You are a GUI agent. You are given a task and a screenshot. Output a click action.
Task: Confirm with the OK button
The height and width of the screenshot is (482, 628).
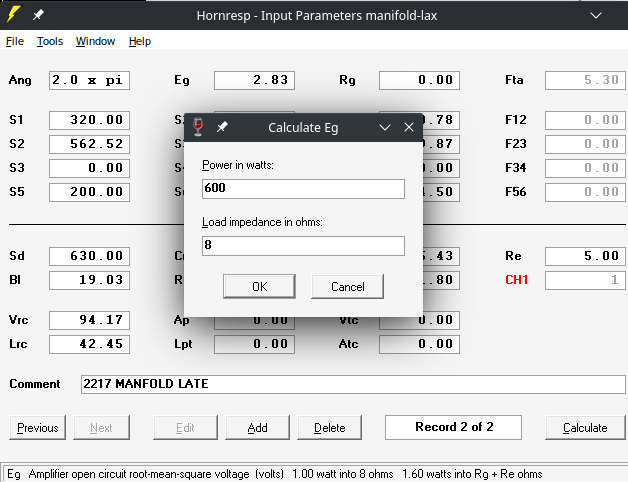pyautogui.click(x=260, y=286)
